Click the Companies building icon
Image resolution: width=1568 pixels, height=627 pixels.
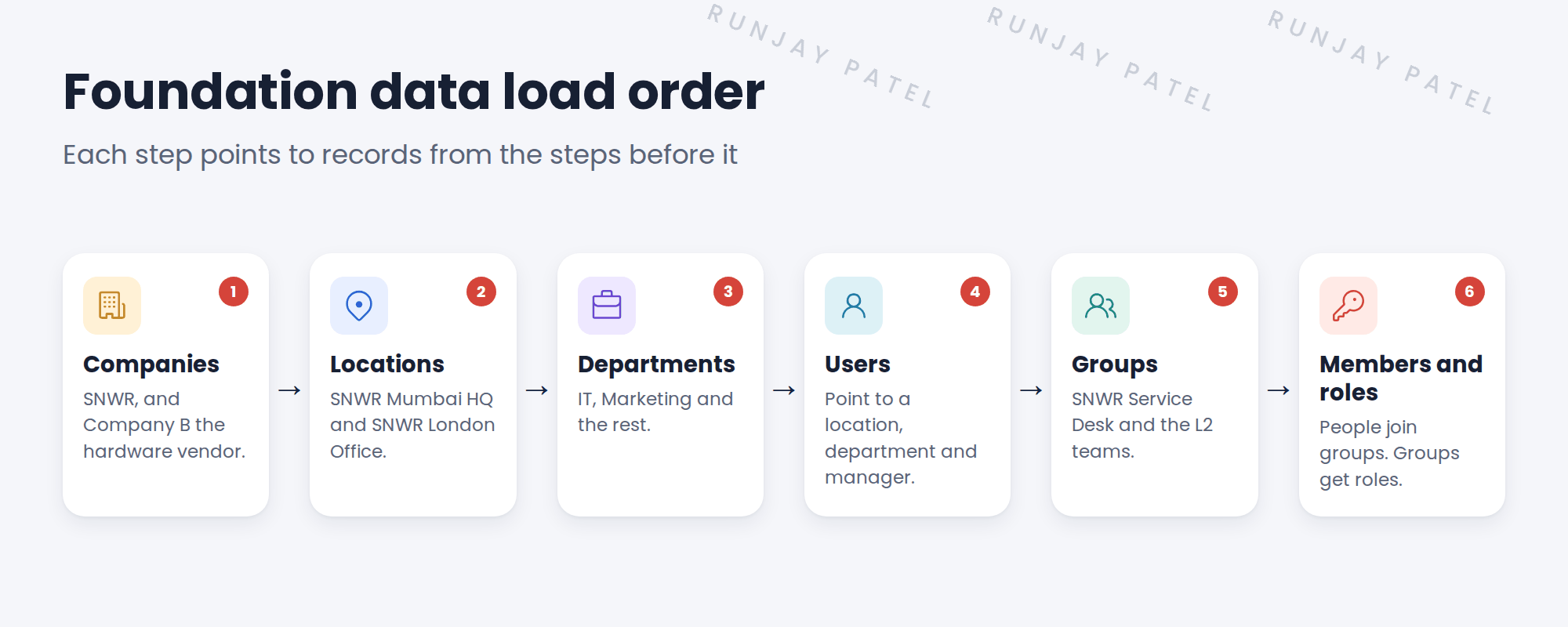(x=112, y=306)
